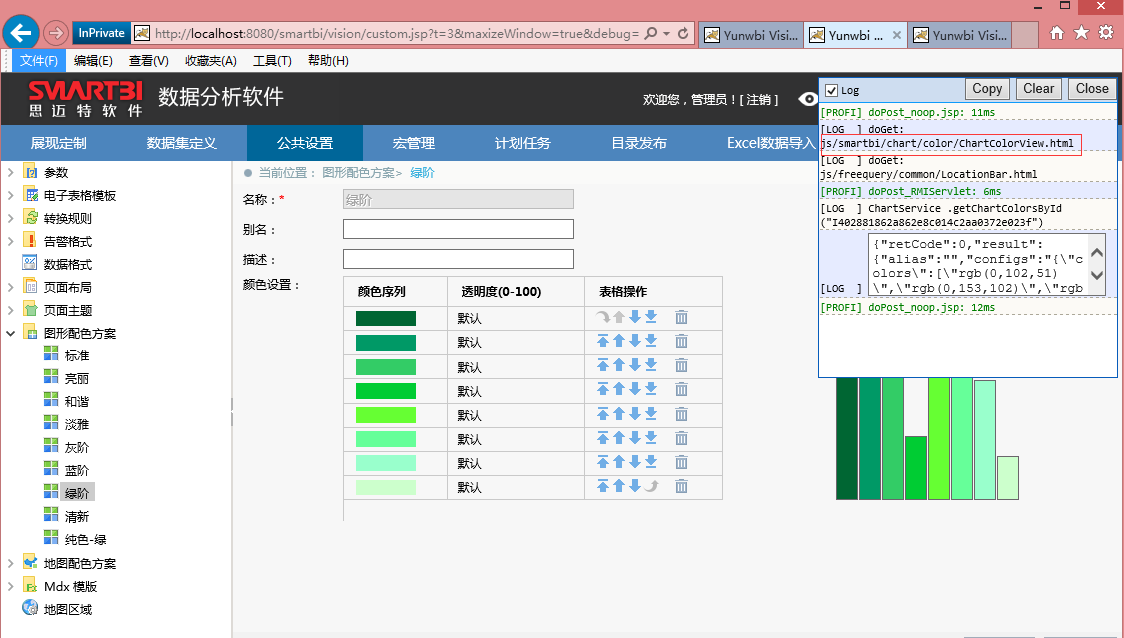The height and width of the screenshot is (638, 1124).
Task: Move second color row to top
Action: point(603,341)
